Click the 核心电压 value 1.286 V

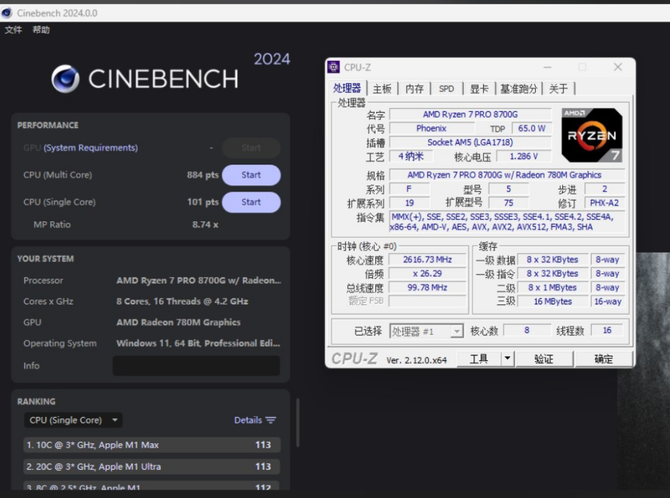click(x=523, y=156)
